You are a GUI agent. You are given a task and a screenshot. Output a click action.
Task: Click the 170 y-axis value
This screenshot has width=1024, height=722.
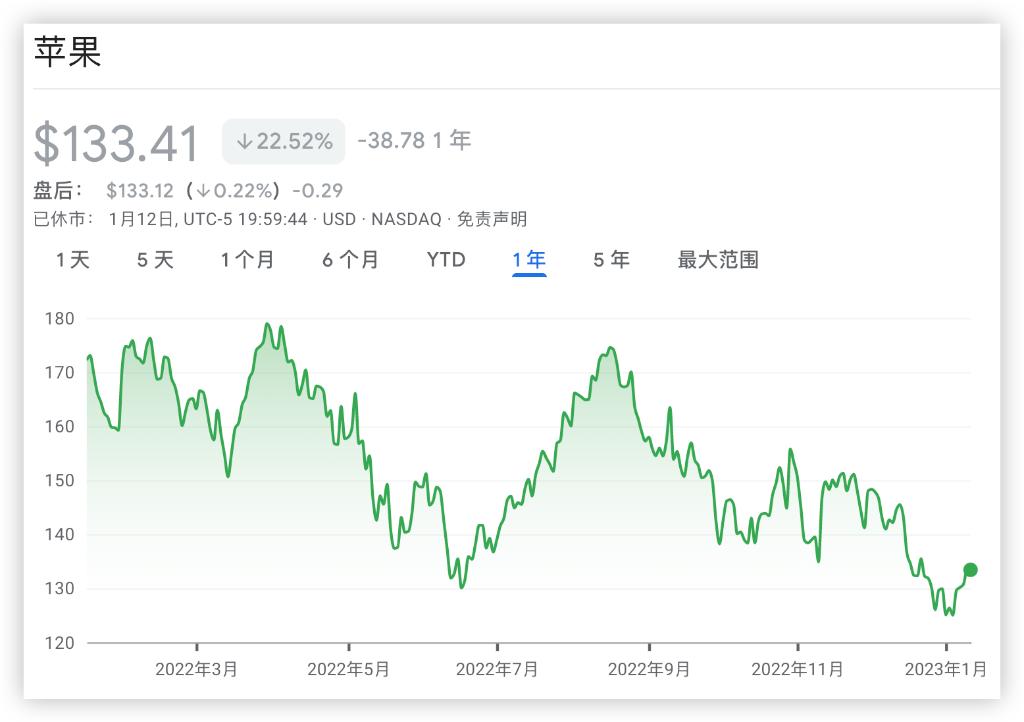59,373
